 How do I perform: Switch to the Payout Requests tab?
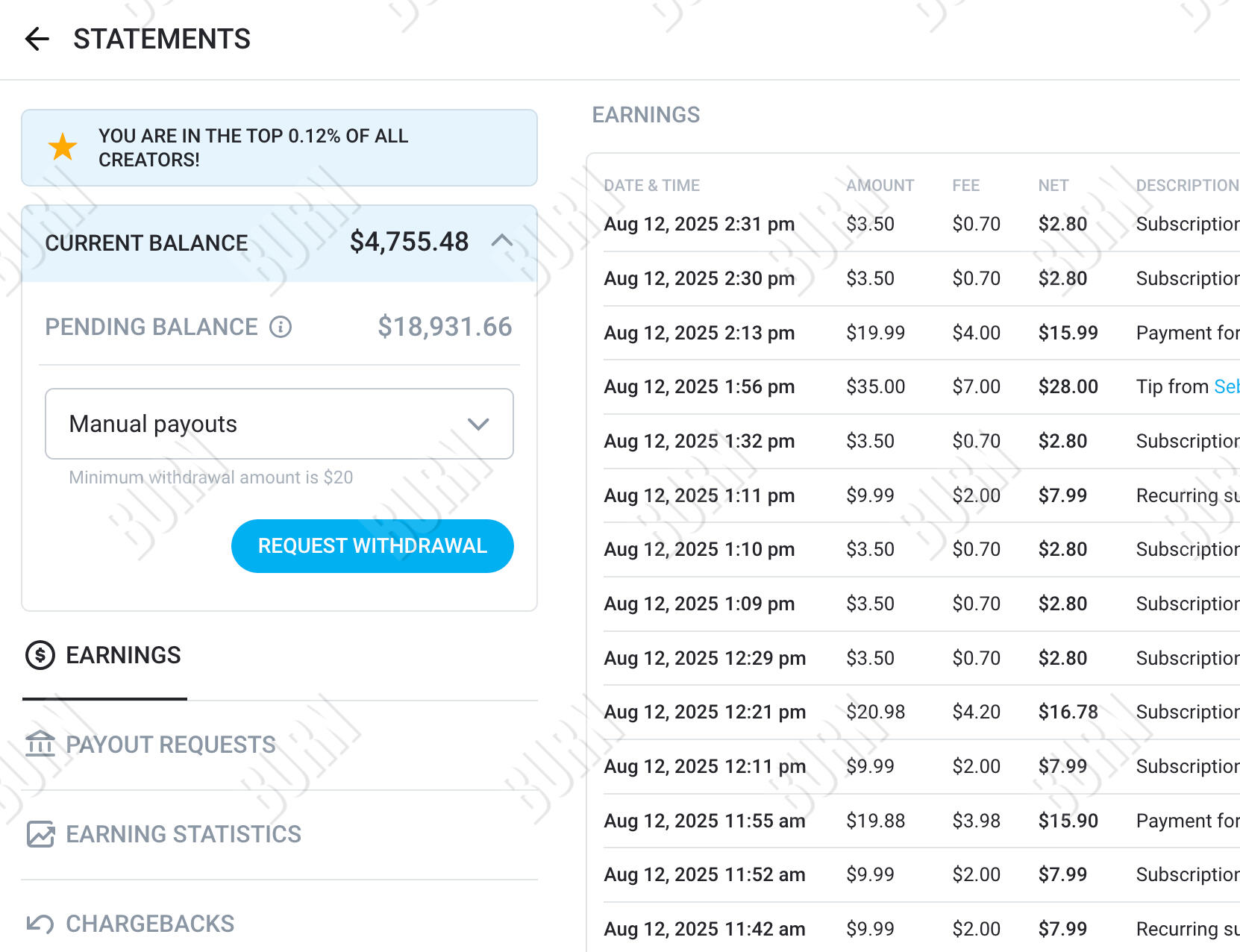pyautogui.click(x=170, y=745)
